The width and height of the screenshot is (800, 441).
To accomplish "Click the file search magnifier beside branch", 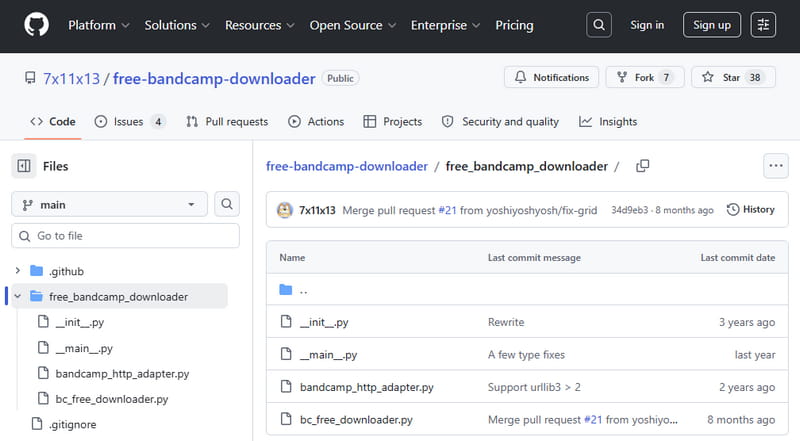I will [227, 204].
